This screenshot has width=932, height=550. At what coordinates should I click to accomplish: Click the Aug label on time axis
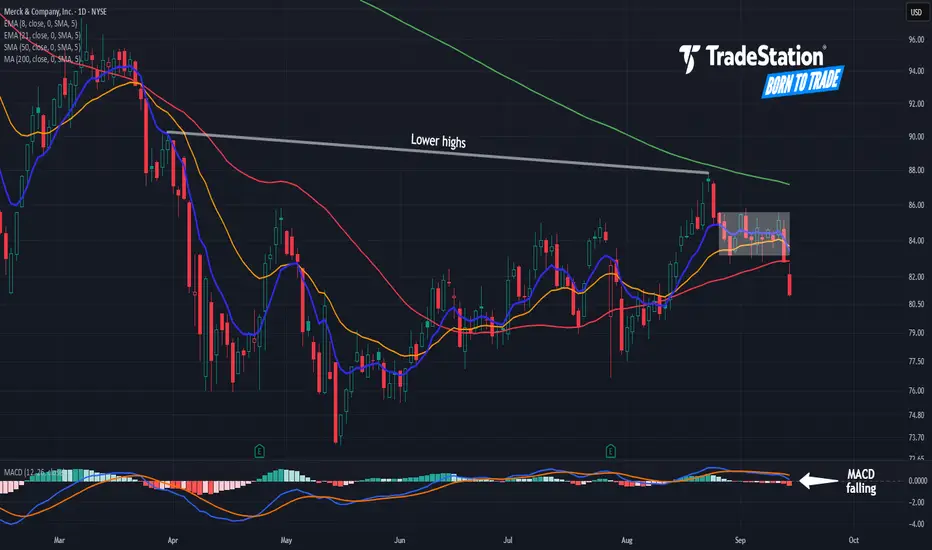tap(626, 540)
